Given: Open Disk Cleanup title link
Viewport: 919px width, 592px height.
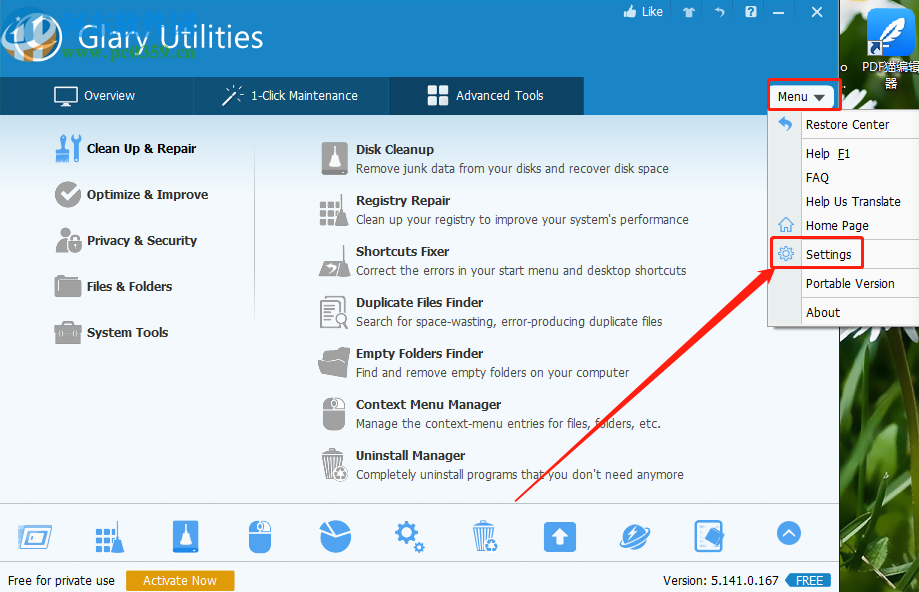Looking at the screenshot, I should coord(395,149).
